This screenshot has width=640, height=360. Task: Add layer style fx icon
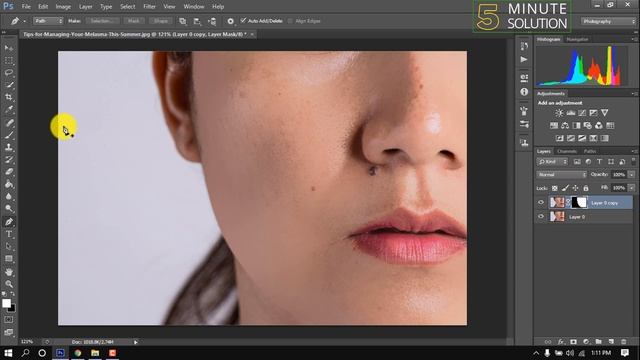561,342
